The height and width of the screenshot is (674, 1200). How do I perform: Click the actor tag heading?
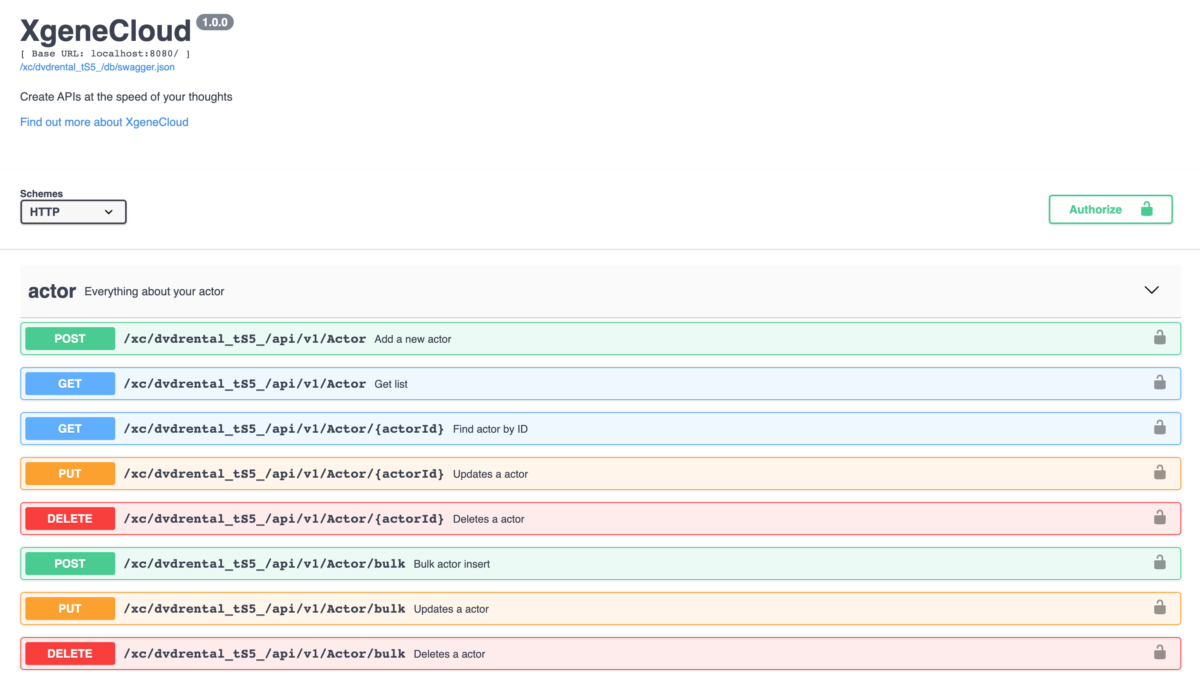tap(52, 291)
